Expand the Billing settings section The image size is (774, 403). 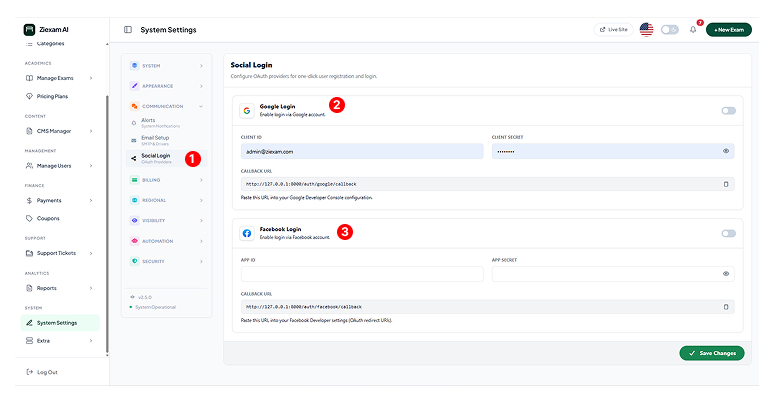[167, 180]
